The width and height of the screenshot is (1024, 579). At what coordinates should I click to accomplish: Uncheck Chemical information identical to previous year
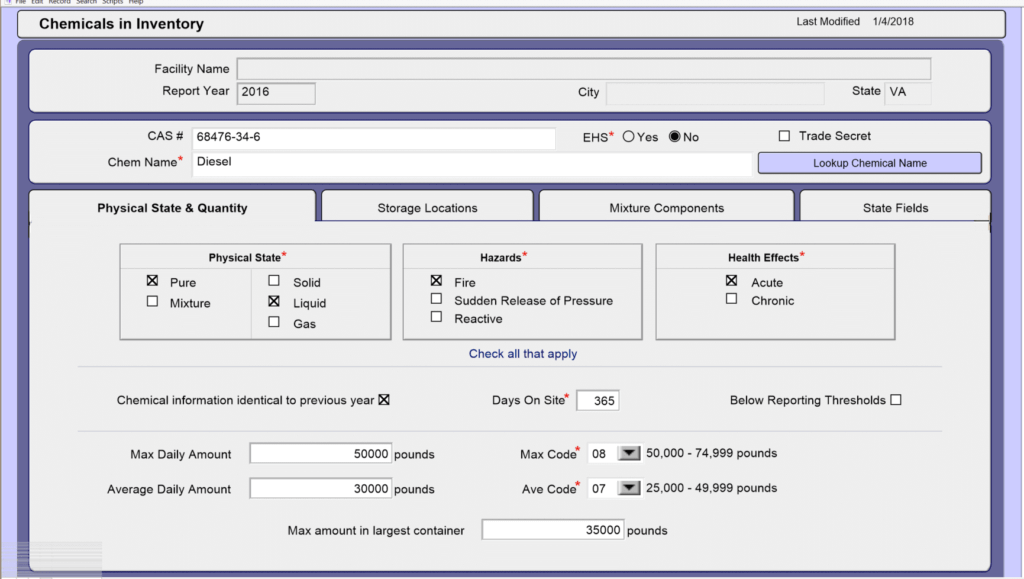[384, 400]
